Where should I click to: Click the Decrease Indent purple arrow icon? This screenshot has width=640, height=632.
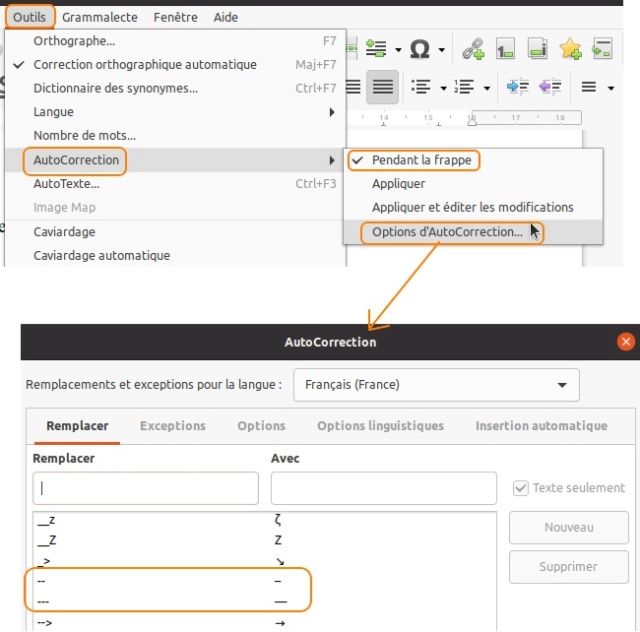[x=550, y=87]
